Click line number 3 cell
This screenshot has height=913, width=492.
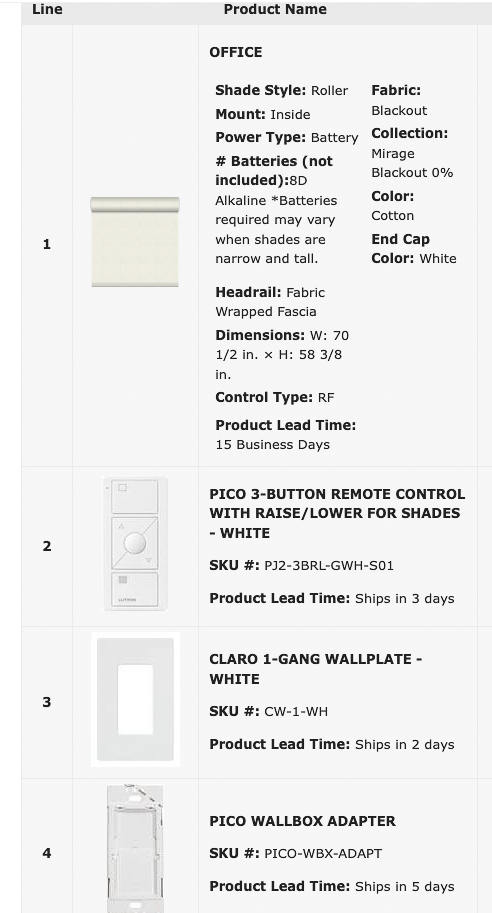tap(47, 702)
